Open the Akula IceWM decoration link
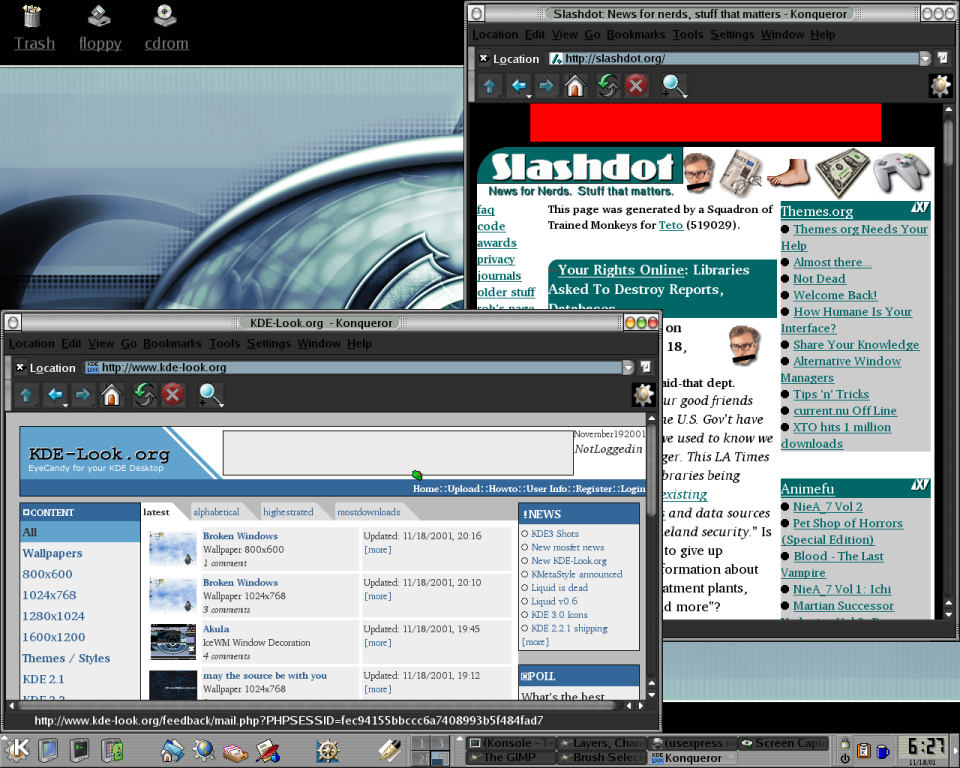Image resolution: width=960 pixels, height=768 pixels. pos(216,629)
